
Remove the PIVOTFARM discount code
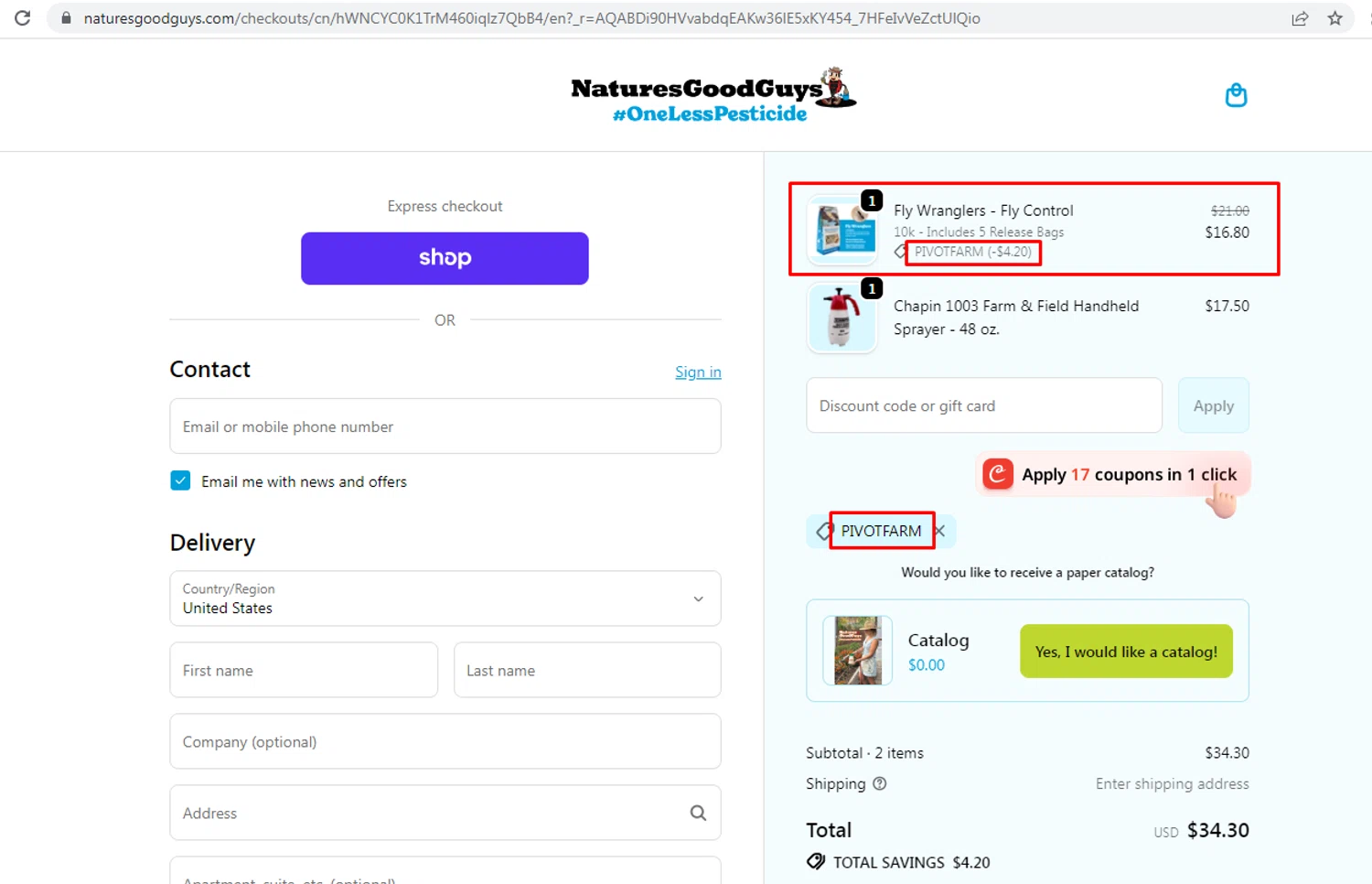point(939,531)
